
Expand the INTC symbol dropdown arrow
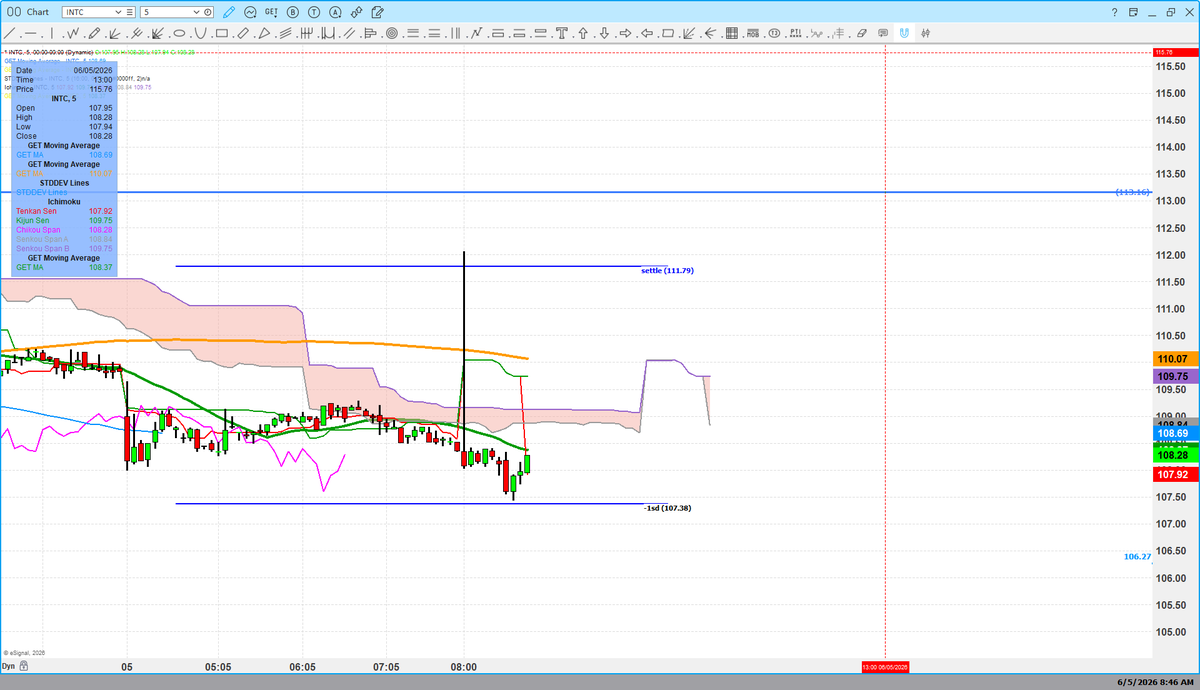[118, 12]
